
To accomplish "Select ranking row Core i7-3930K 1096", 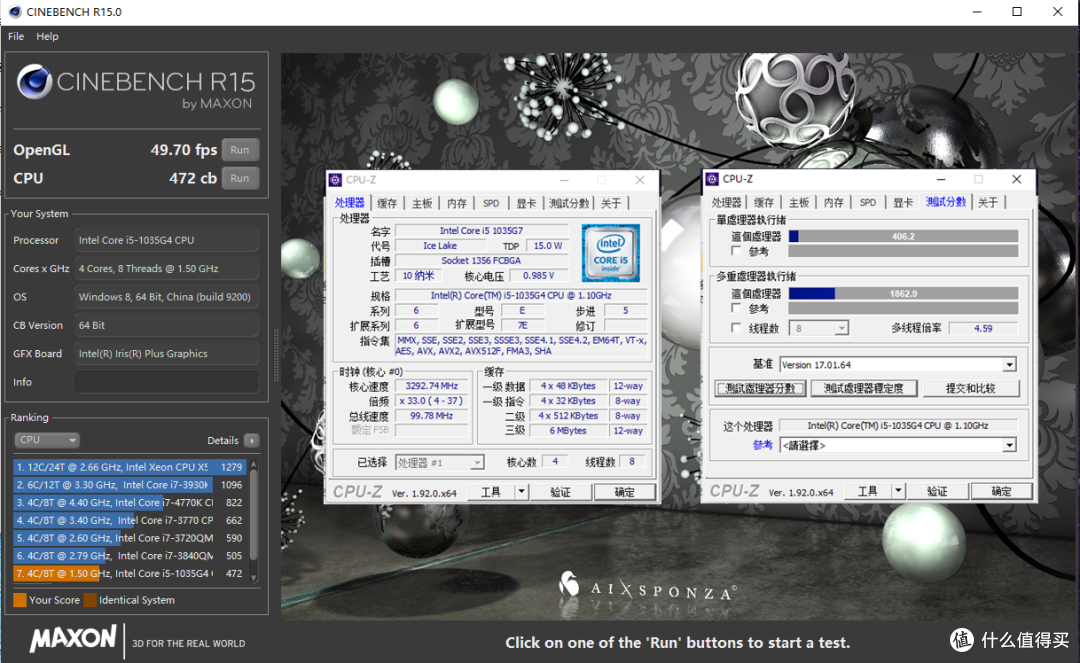I will pos(129,485).
